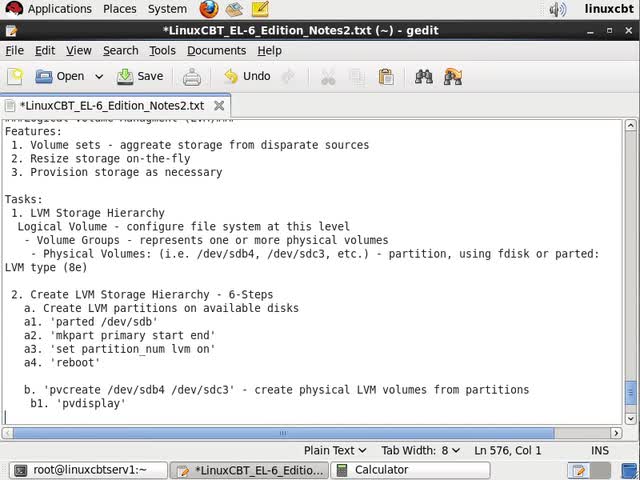Create a new document with the New icon
Image resolution: width=640 pixels, height=480 pixels.
[15, 76]
